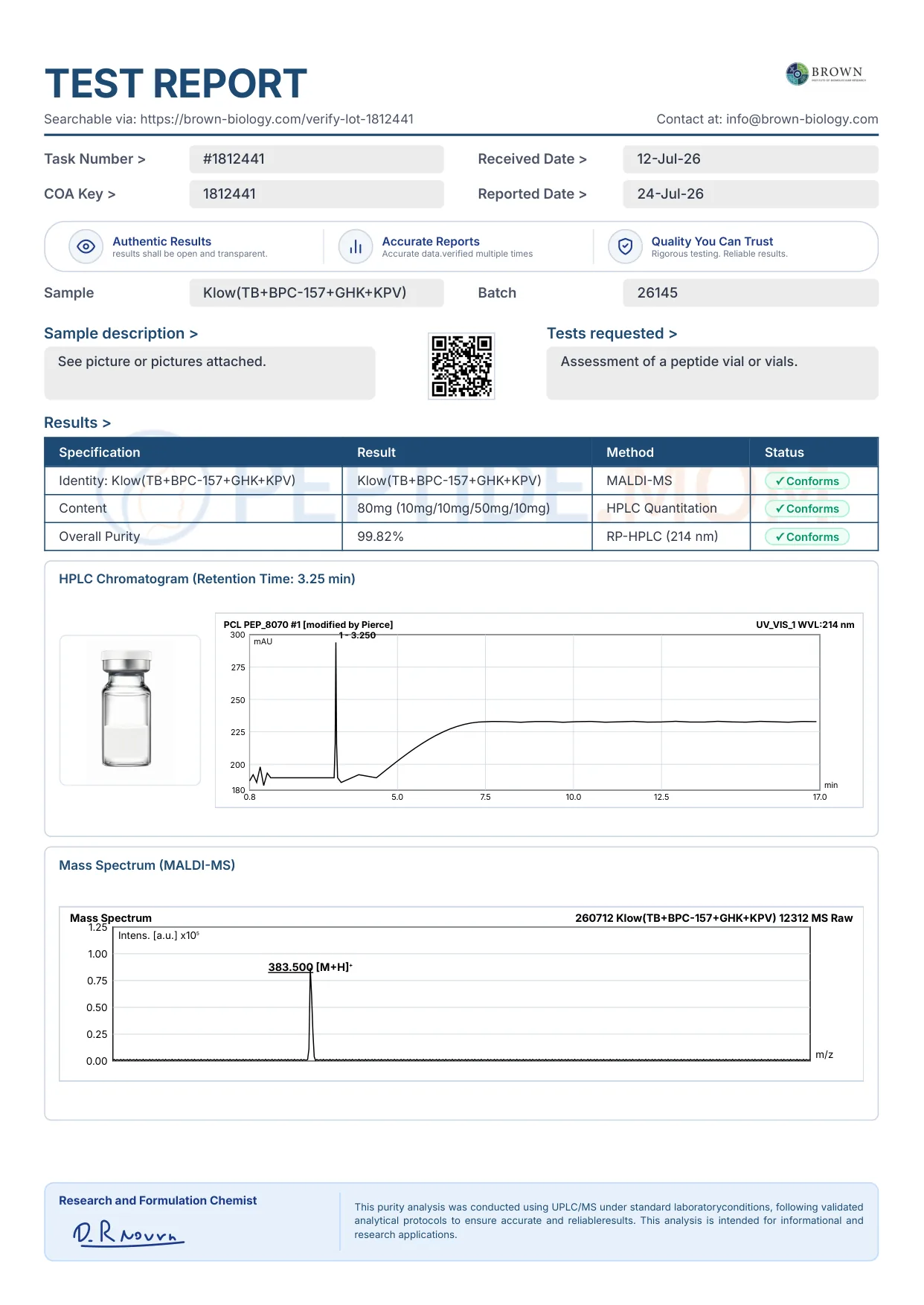Click the HPLC Chromatogram section title
924x1305 pixels.
pyautogui.click(x=207, y=579)
